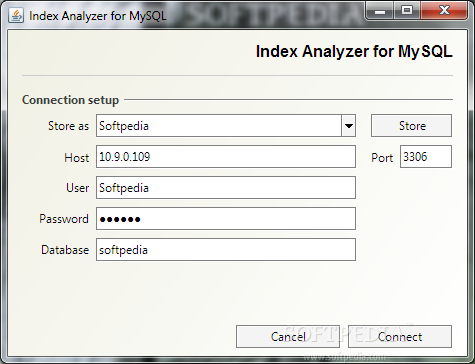
Task: Click the window title text in title bar
Action: point(98,16)
